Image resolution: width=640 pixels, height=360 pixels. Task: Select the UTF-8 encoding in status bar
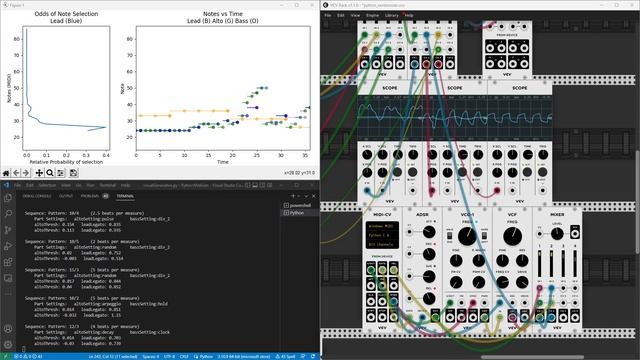[169, 356]
